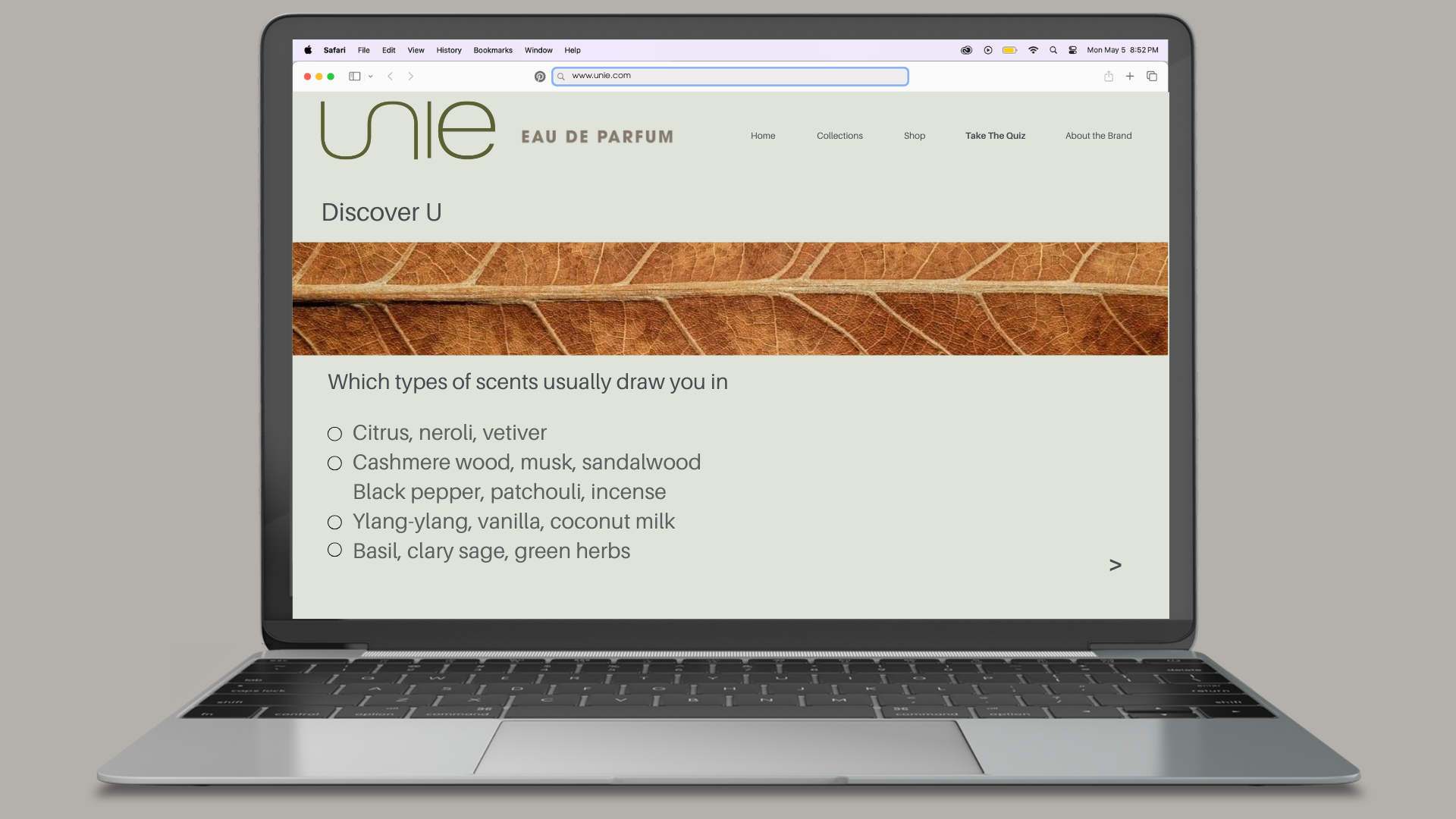This screenshot has width=1456, height=819.
Task: Click the Discover U heading
Action: pos(381,212)
